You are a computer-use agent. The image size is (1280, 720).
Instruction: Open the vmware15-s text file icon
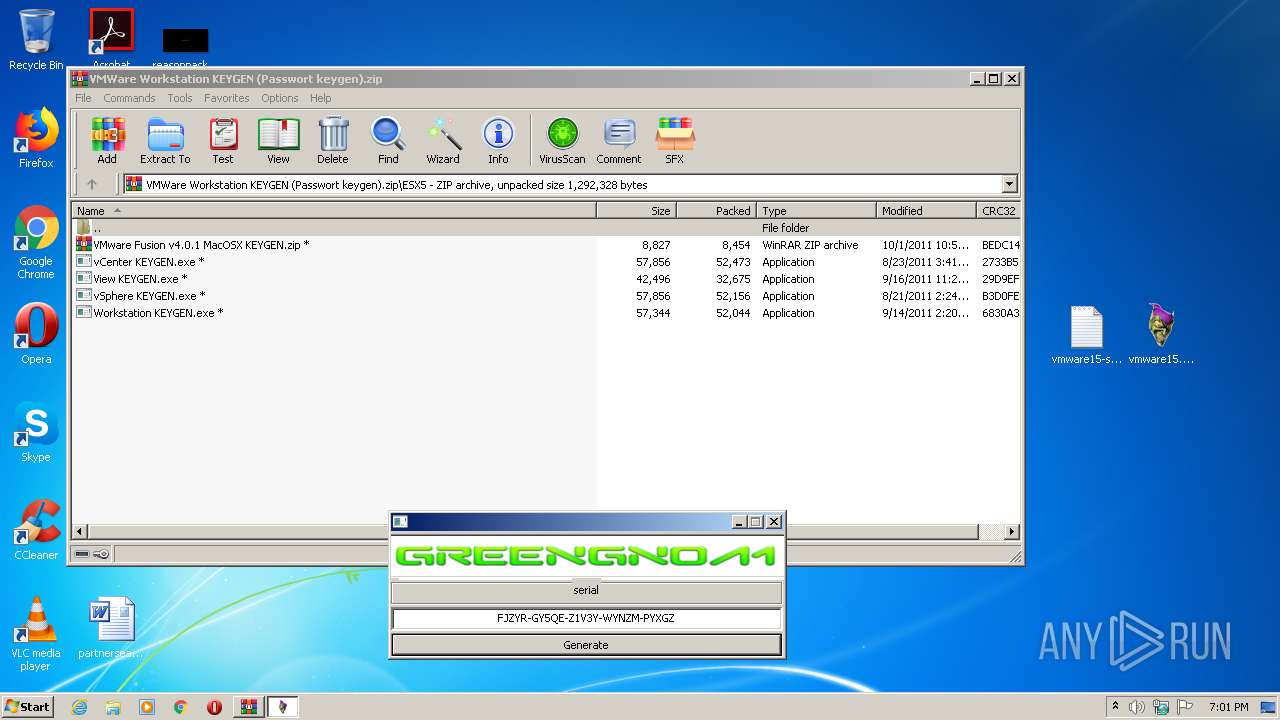(x=1086, y=335)
